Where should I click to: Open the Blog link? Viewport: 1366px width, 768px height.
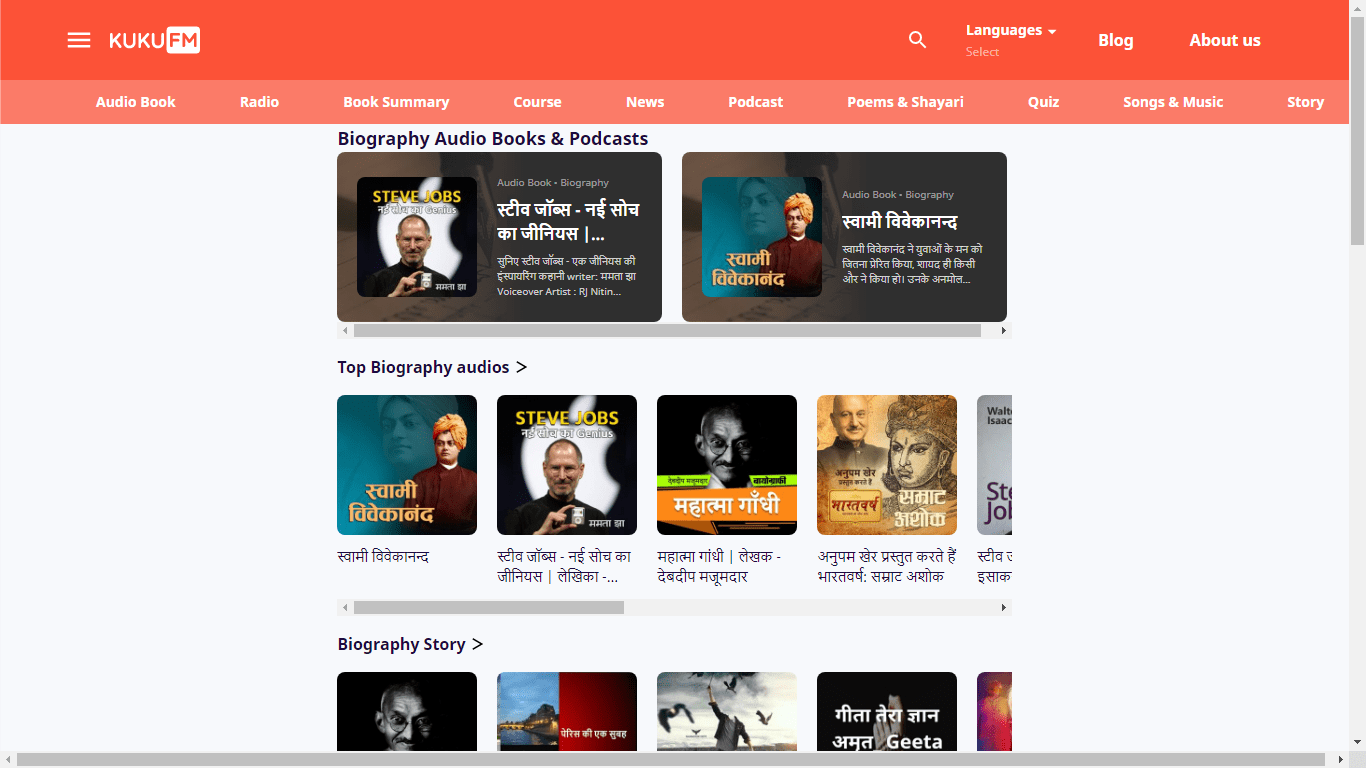pos(1116,40)
